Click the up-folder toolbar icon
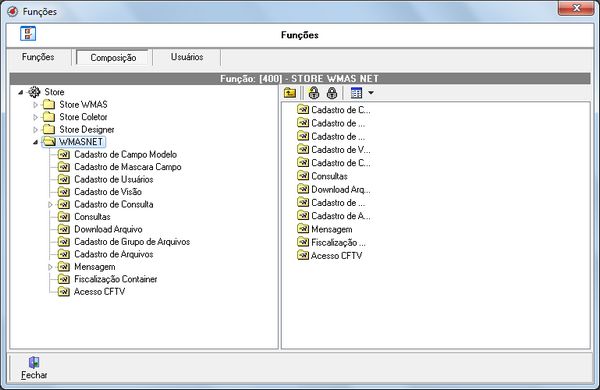600x390 pixels. pos(290,93)
